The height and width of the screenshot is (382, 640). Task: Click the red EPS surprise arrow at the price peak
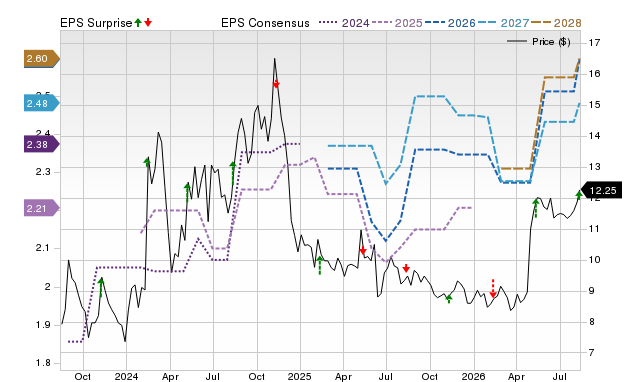pos(276,84)
